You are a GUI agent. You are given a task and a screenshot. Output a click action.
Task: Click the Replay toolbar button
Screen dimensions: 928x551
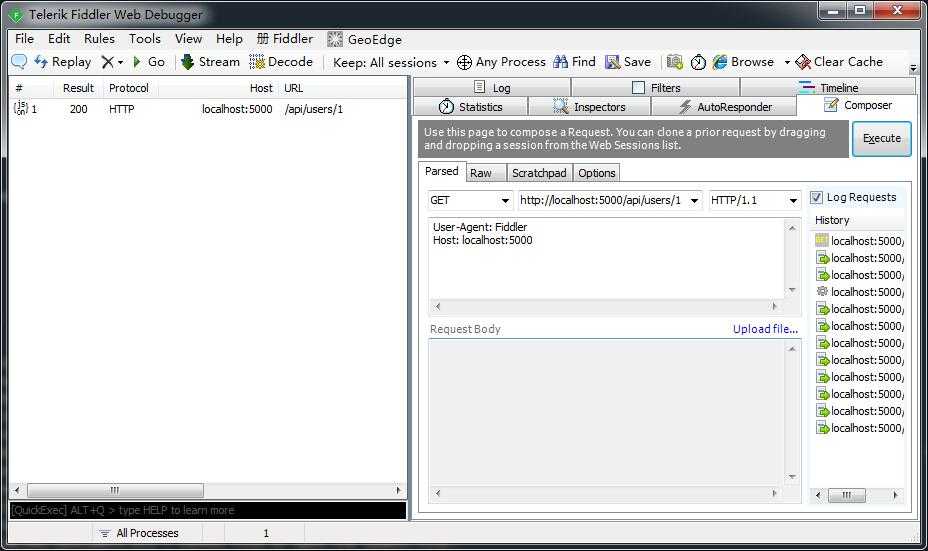63,62
